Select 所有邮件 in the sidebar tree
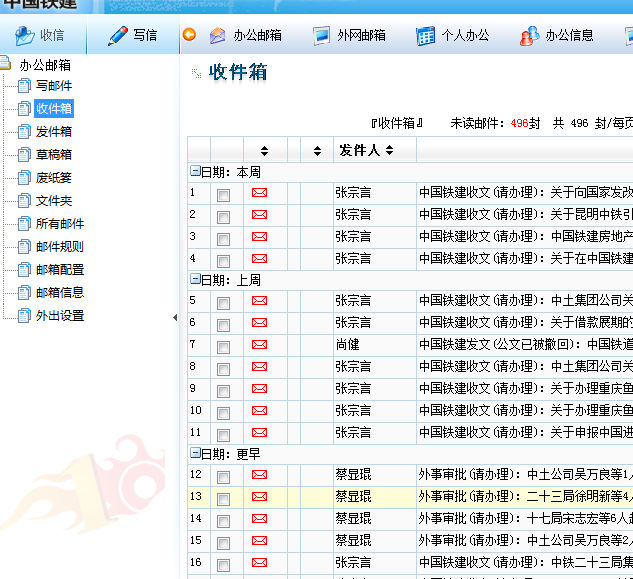633x579 pixels. point(60,224)
